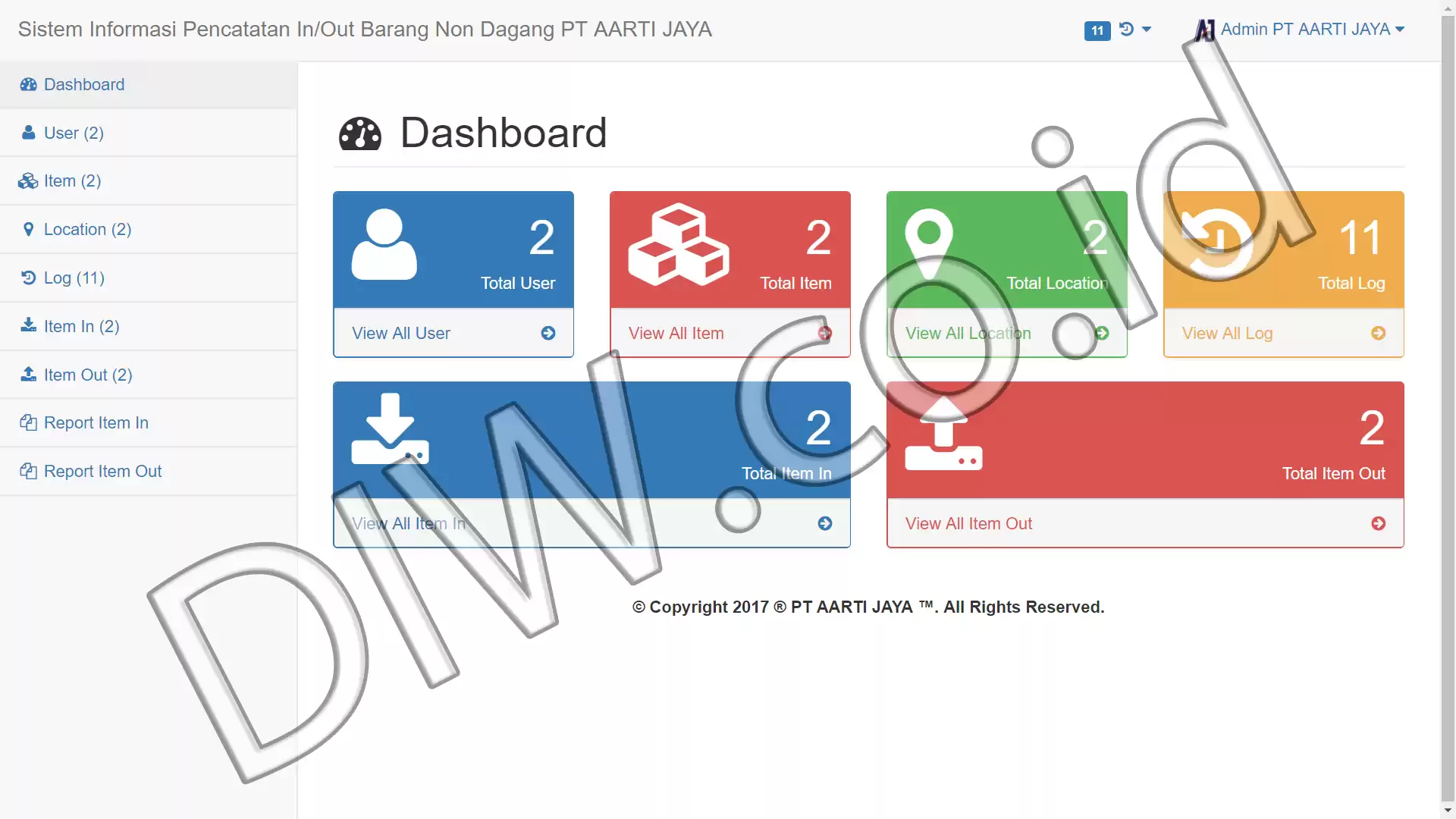Click View All Item In link

click(x=408, y=523)
